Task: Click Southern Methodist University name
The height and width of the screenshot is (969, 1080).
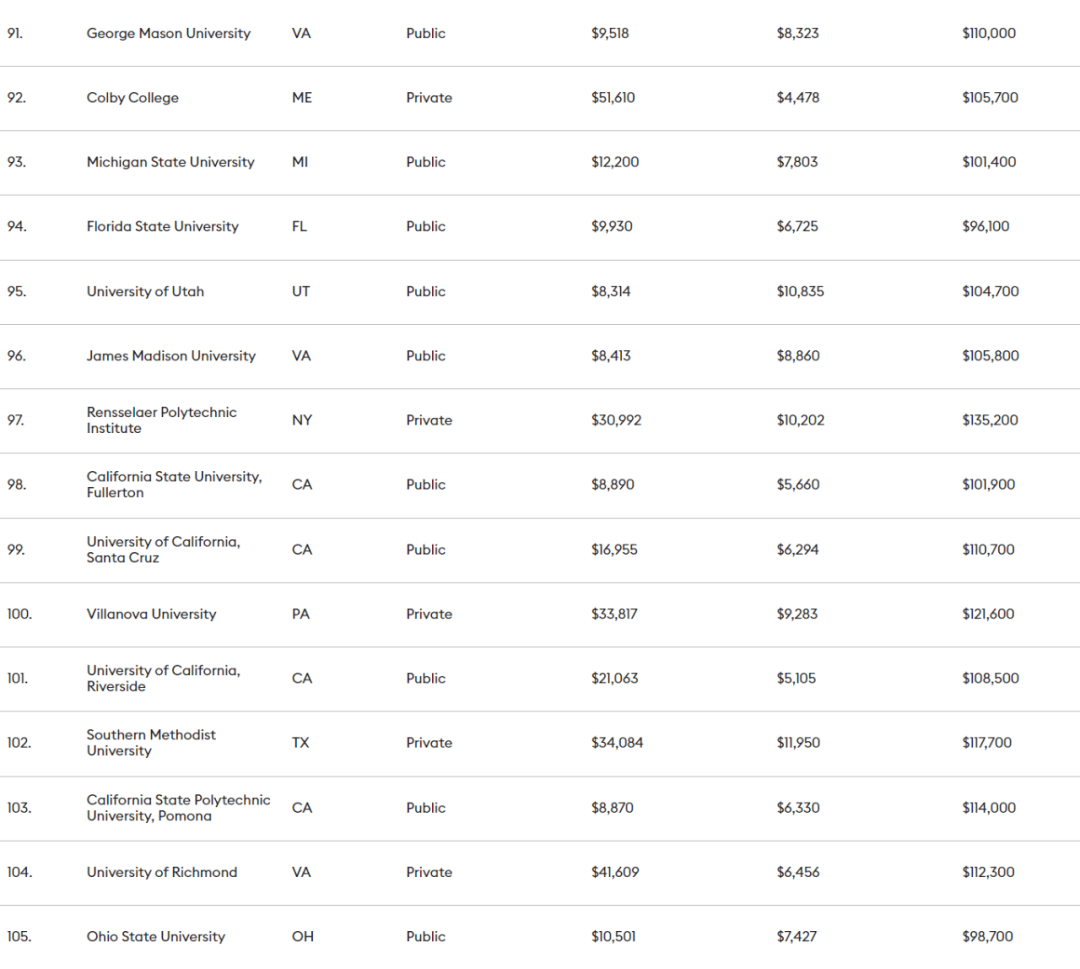Action: pyautogui.click(x=151, y=742)
